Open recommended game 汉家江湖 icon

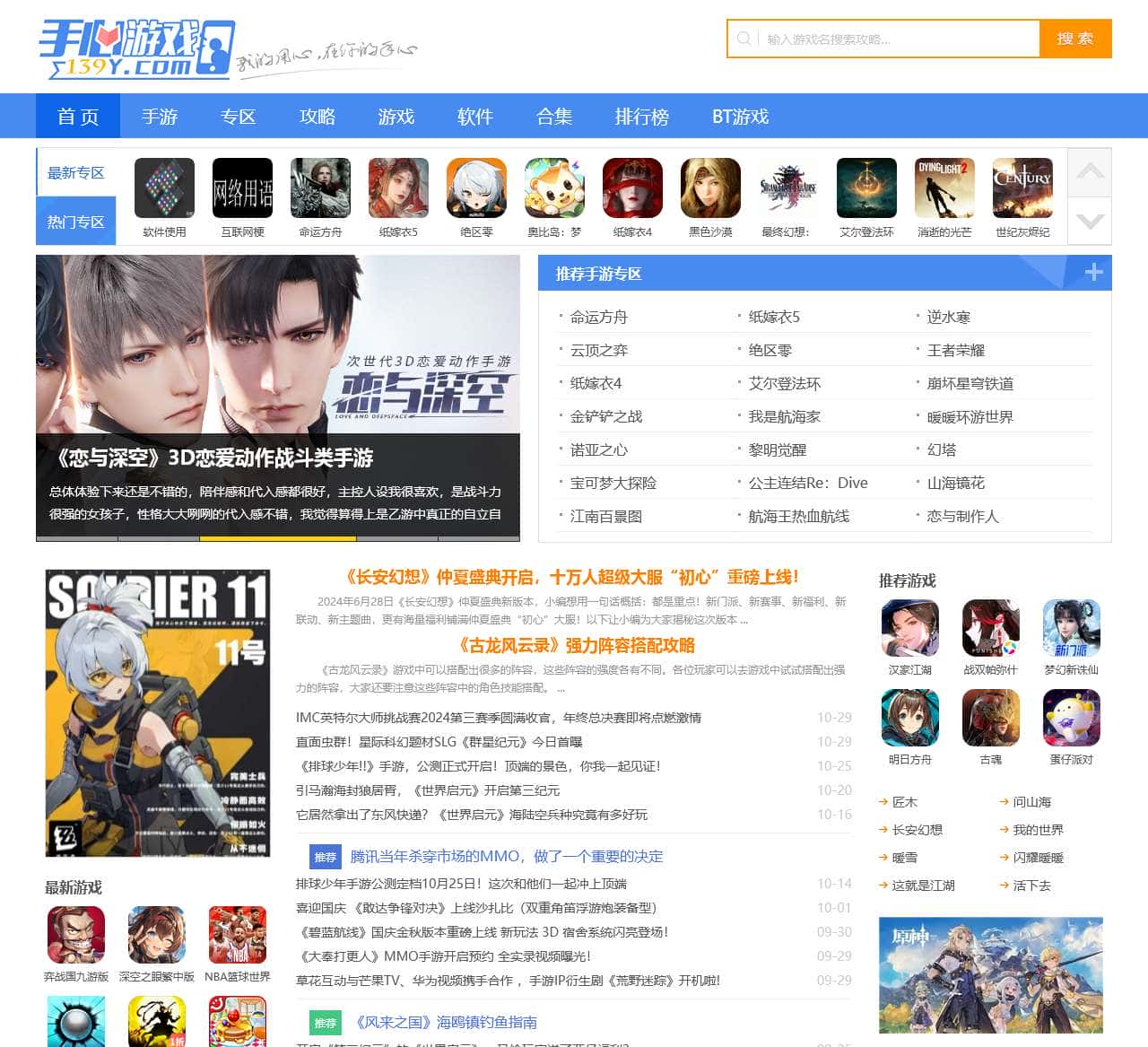pos(910,628)
